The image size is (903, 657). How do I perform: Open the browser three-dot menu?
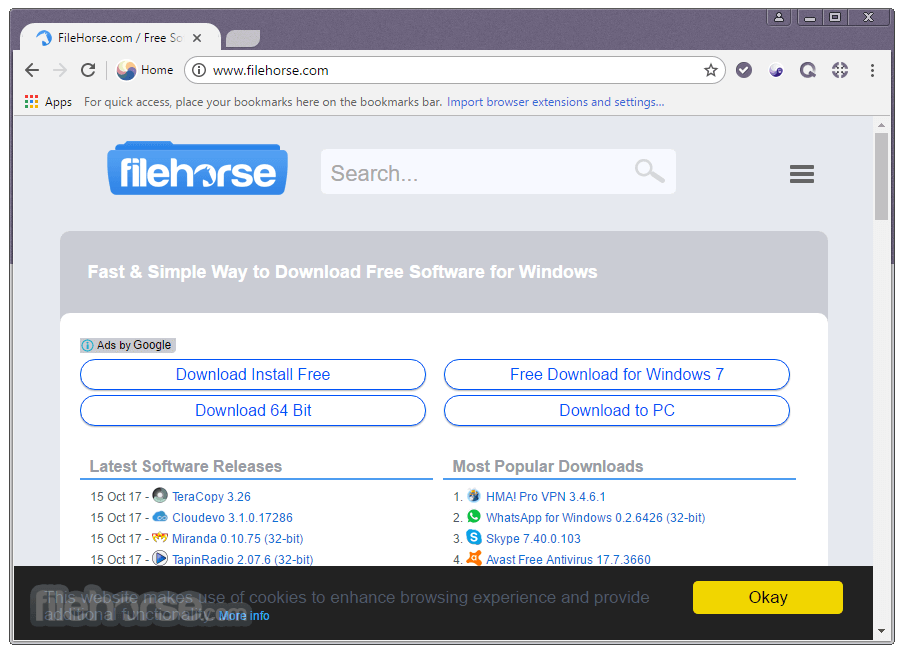872,70
